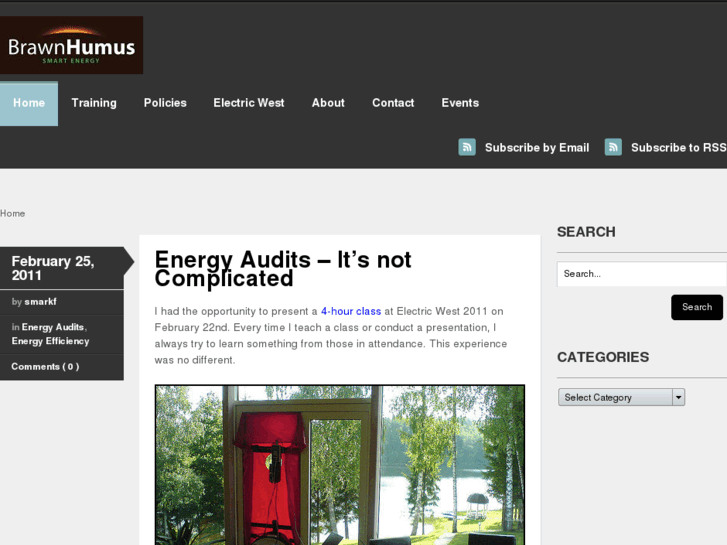
Task: Click the February 25, 2011 date label
Action: coord(53,268)
